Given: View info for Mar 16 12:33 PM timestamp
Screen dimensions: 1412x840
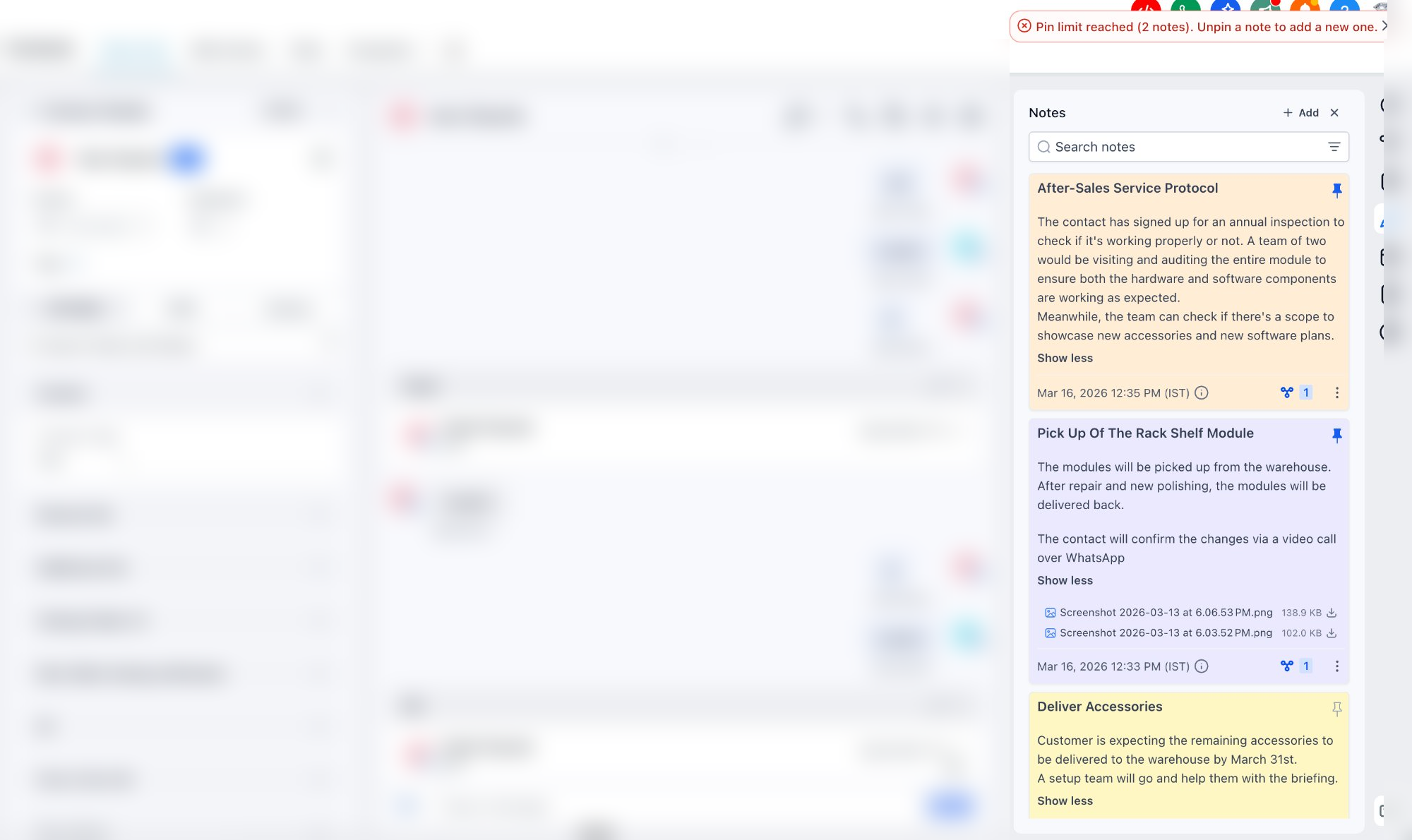Looking at the screenshot, I should pos(1201,666).
